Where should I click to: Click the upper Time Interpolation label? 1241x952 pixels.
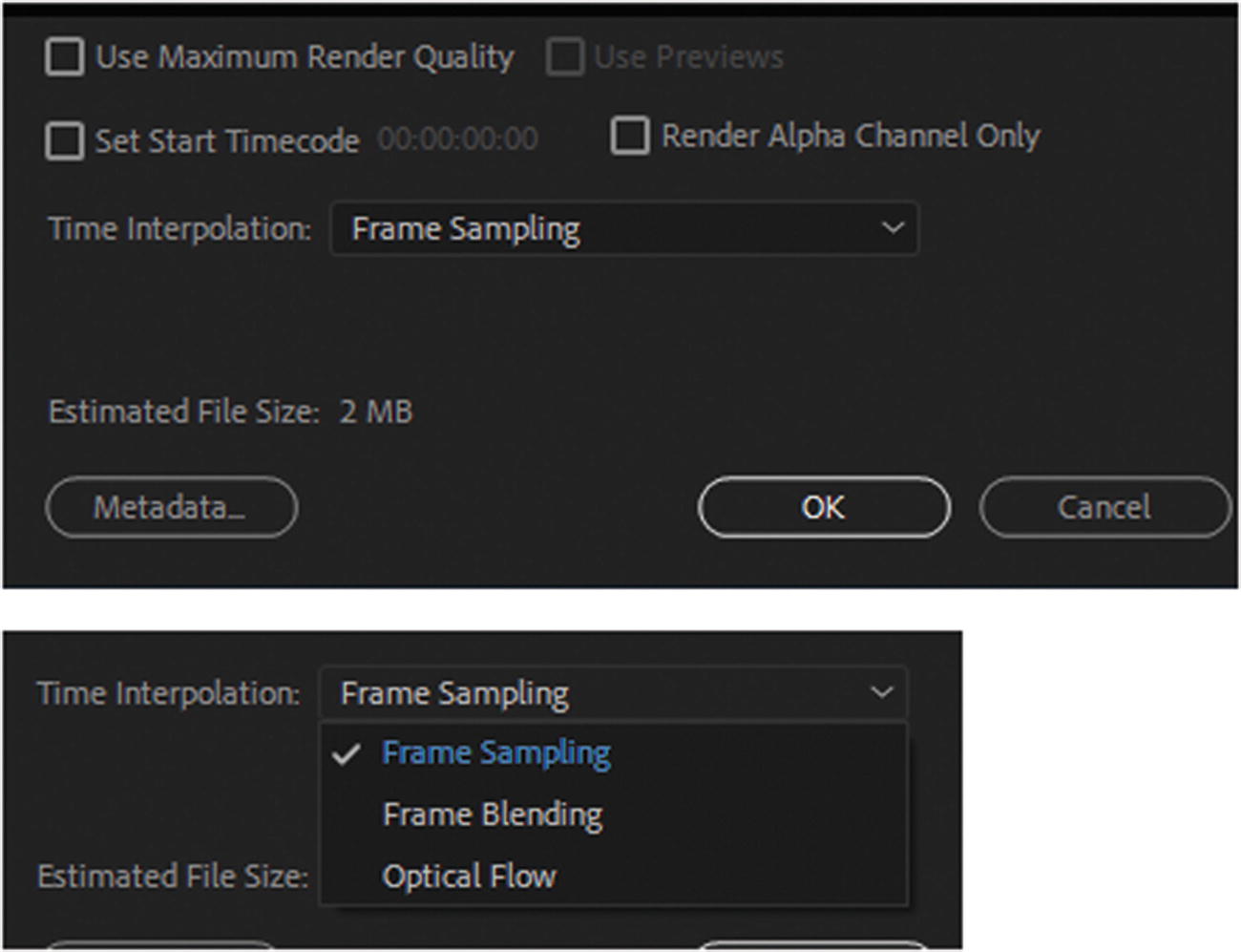[x=179, y=229]
